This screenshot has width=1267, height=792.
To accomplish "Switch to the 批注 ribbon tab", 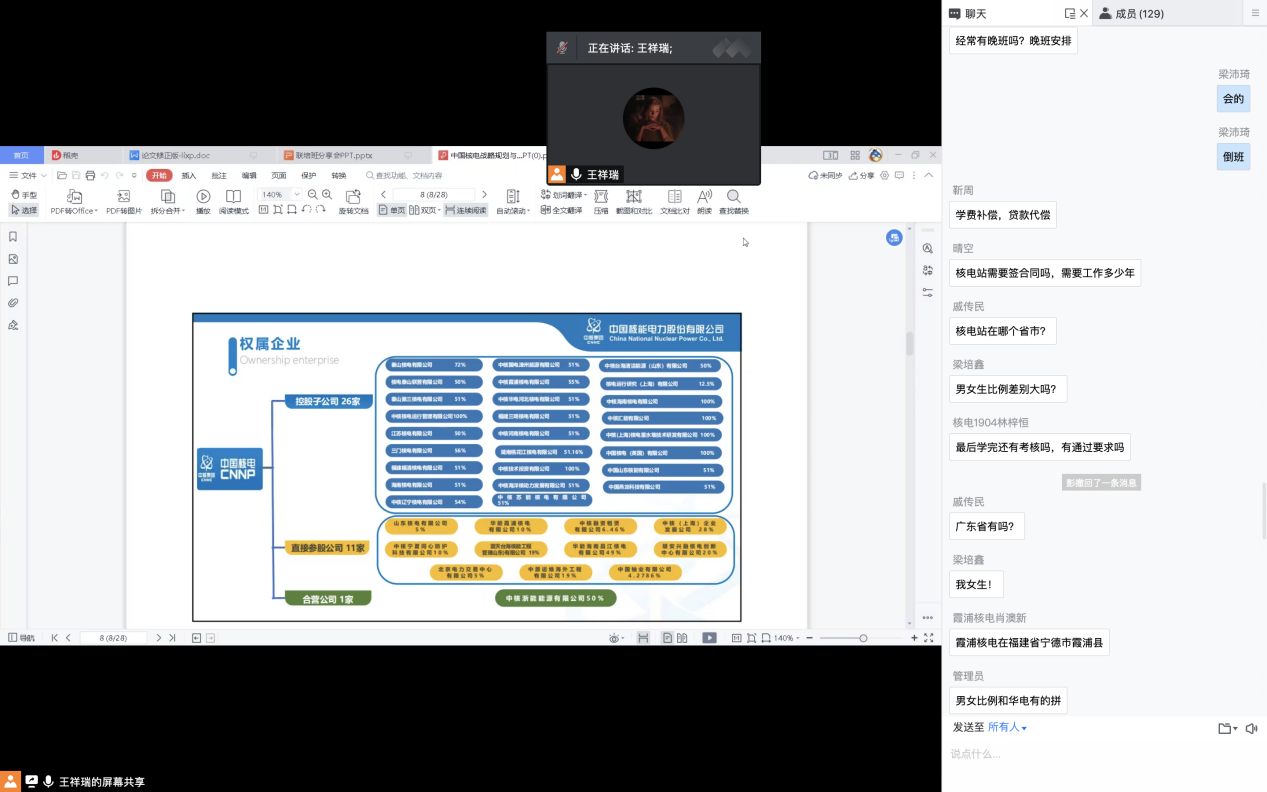I will click(x=219, y=175).
